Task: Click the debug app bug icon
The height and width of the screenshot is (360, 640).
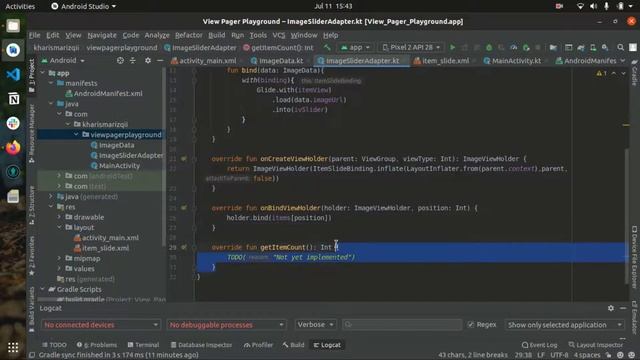Action: point(489,47)
